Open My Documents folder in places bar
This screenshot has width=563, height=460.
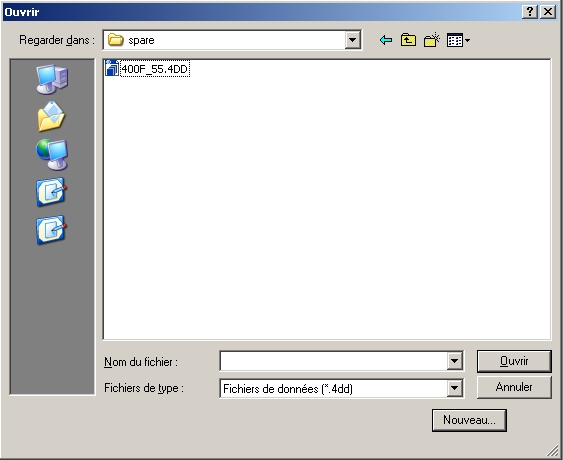point(51,117)
